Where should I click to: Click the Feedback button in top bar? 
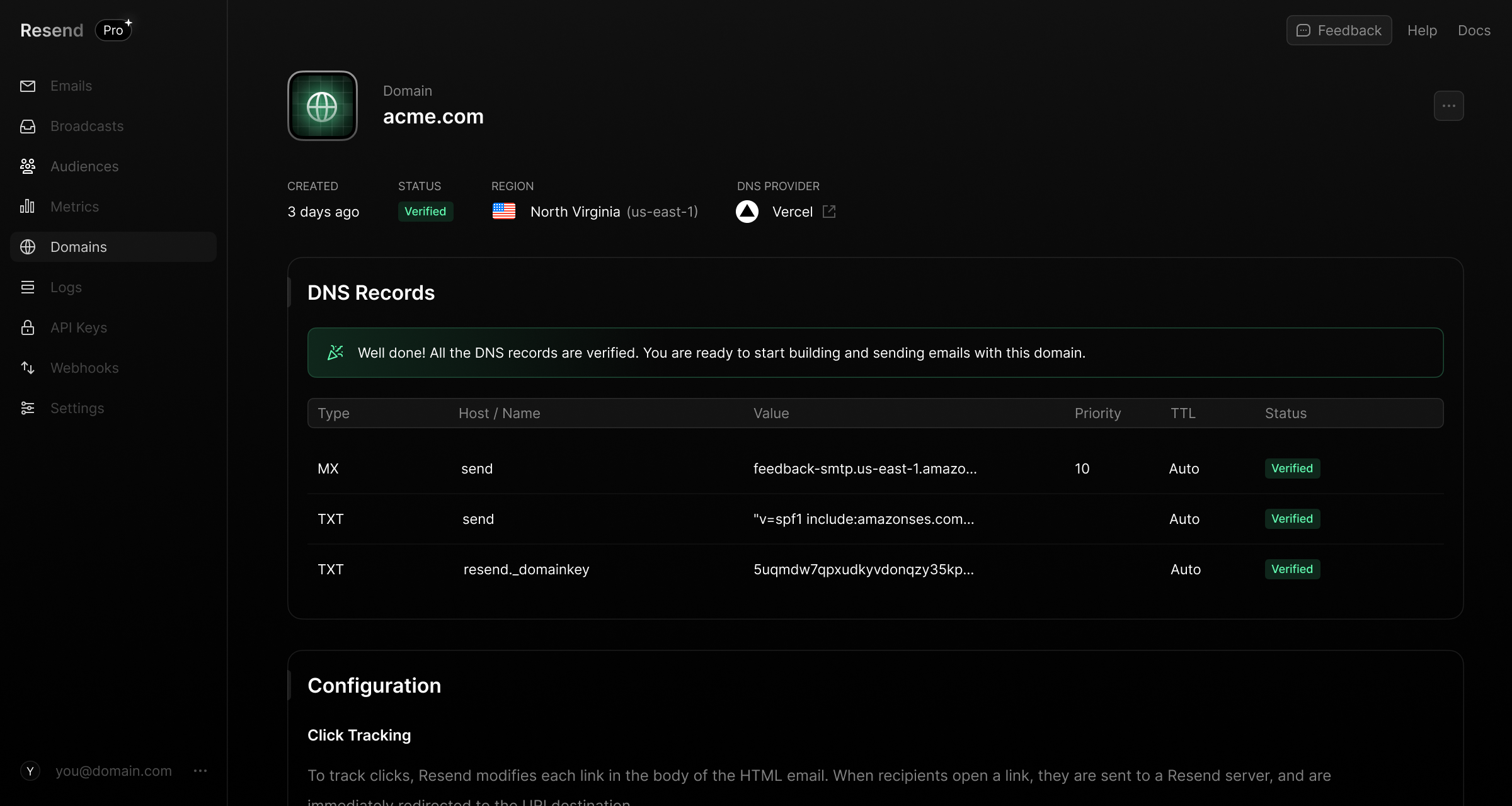tap(1339, 30)
